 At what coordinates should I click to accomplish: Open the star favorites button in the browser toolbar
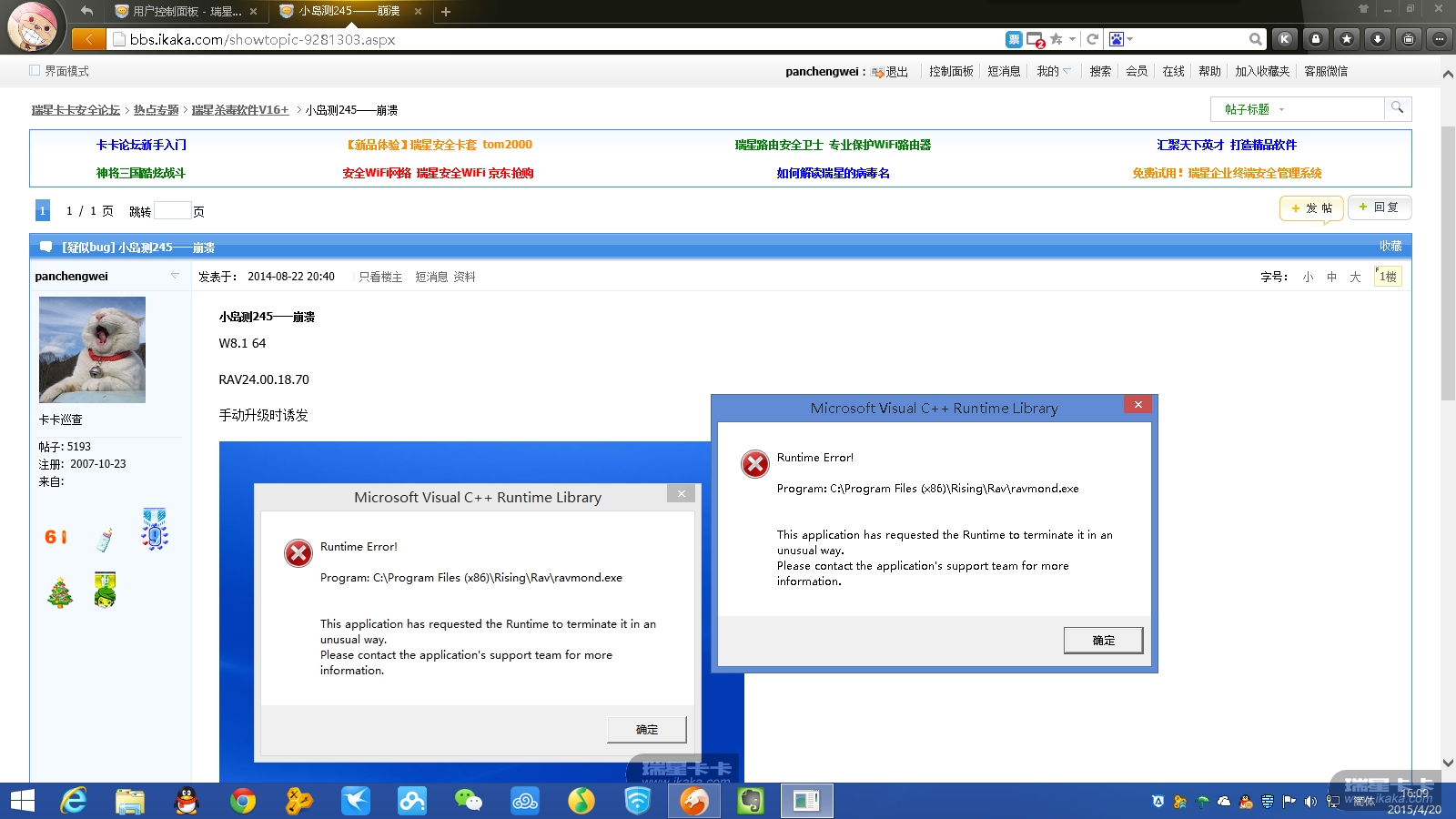pos(1347,39)
